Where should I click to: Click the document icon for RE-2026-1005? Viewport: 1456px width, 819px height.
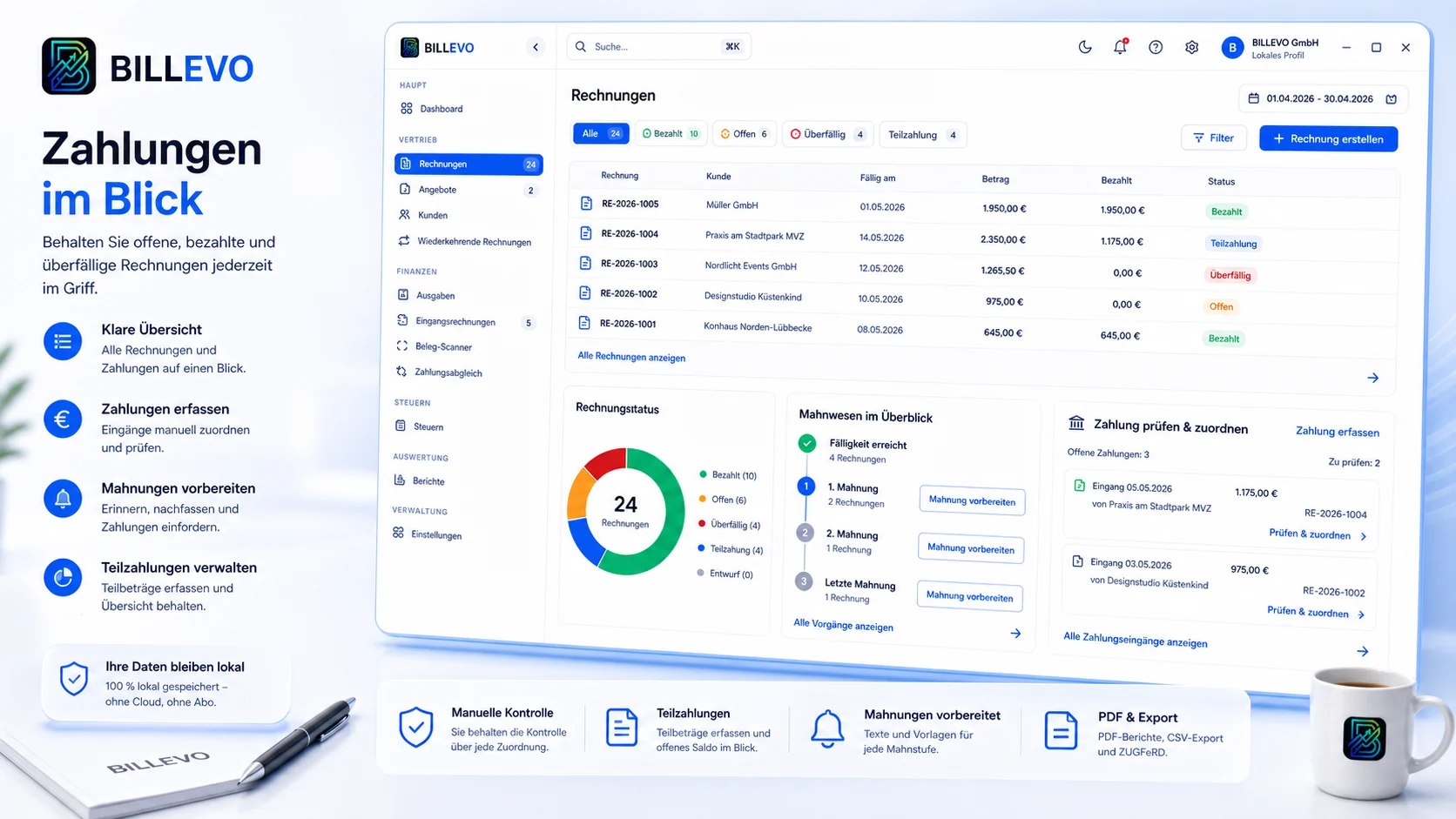point(586,204)
